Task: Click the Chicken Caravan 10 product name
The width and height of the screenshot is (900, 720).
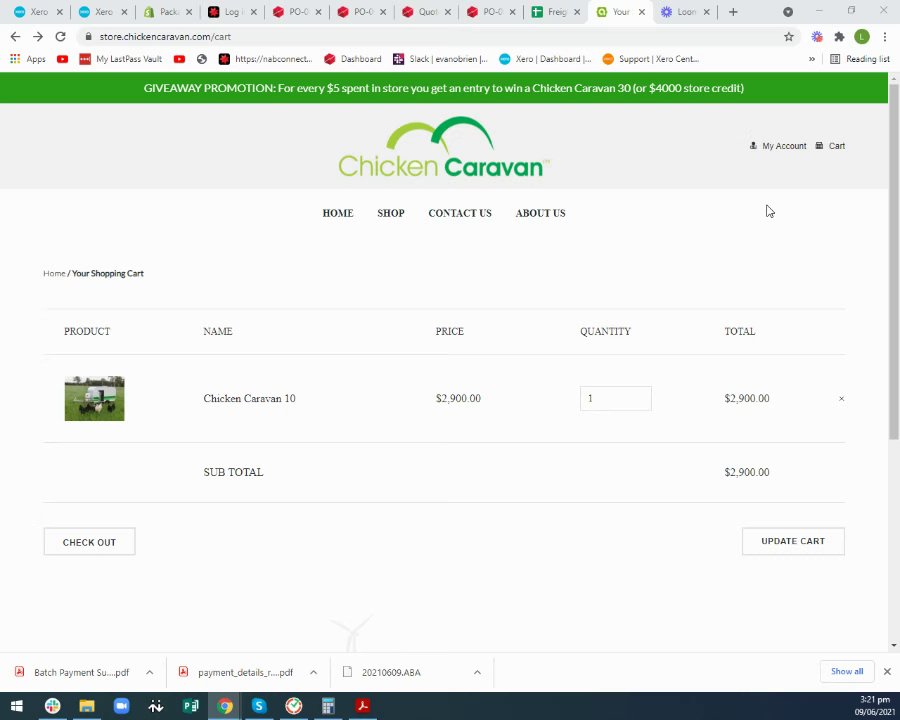Action: pos(249,398)
